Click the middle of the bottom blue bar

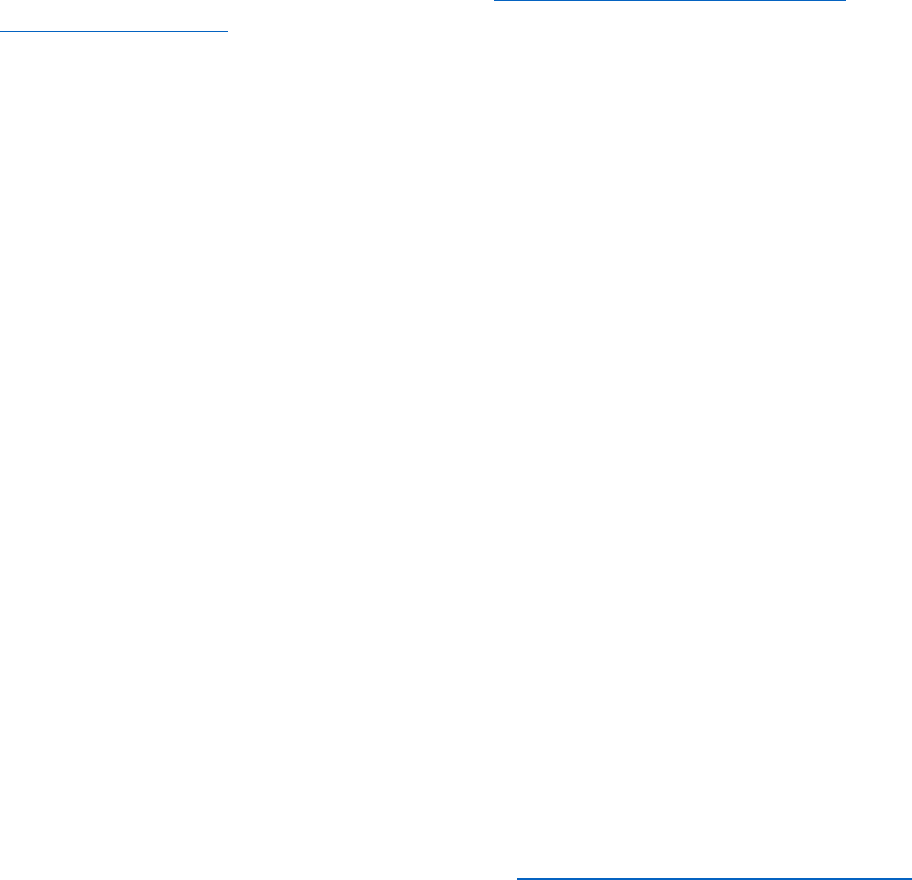pyautogui.click(x=714, y=878)
